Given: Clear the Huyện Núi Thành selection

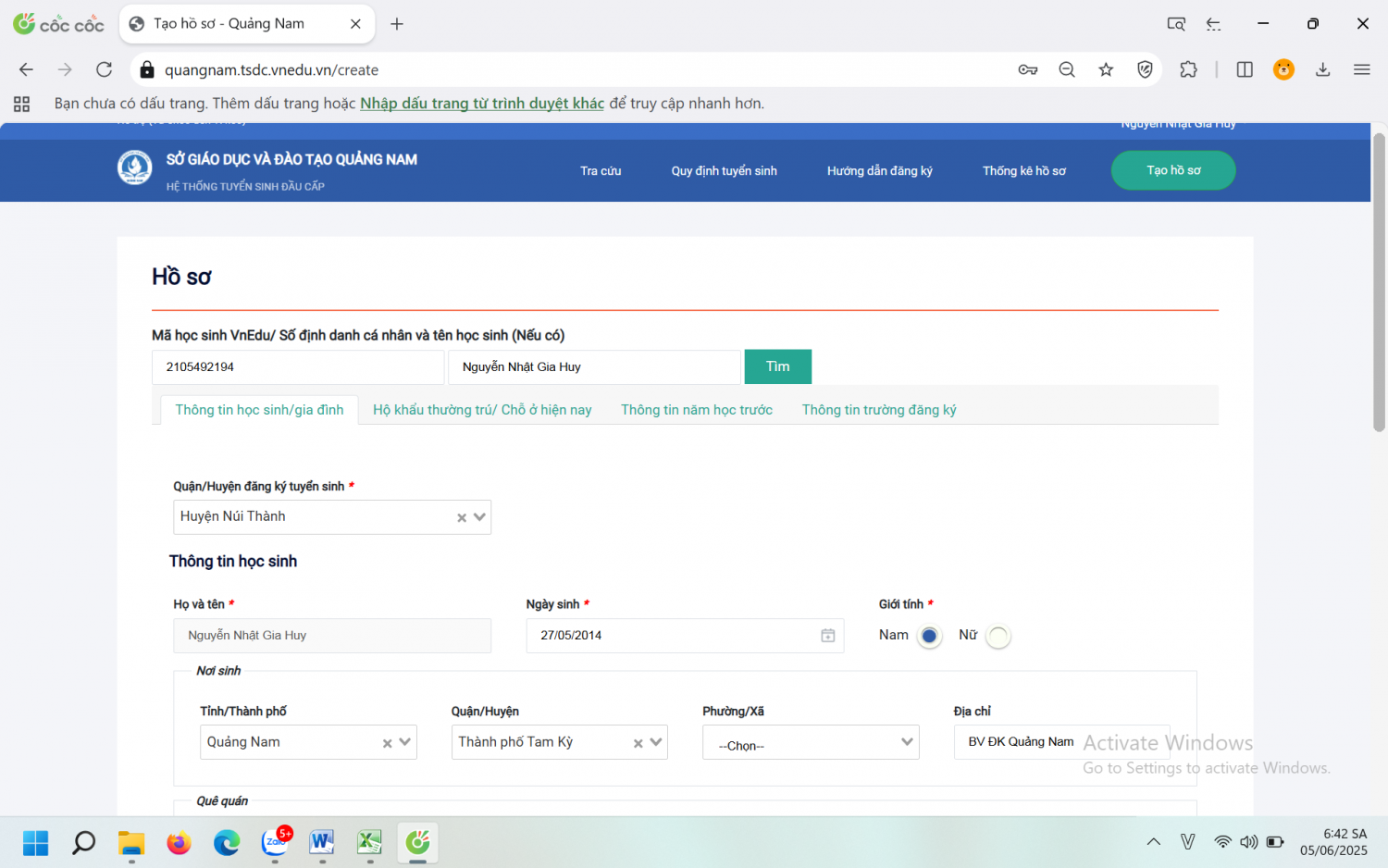Looking at the screenshot, I should (x=462, y=518).
